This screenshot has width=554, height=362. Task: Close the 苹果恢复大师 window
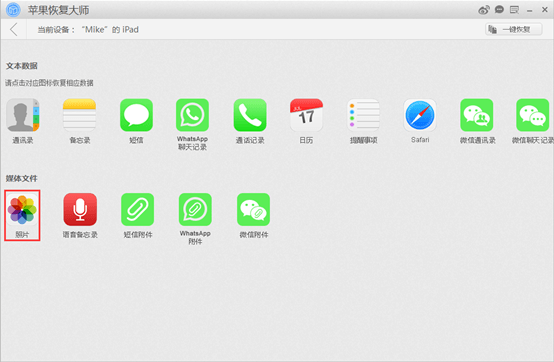click(x=545, y=10)
